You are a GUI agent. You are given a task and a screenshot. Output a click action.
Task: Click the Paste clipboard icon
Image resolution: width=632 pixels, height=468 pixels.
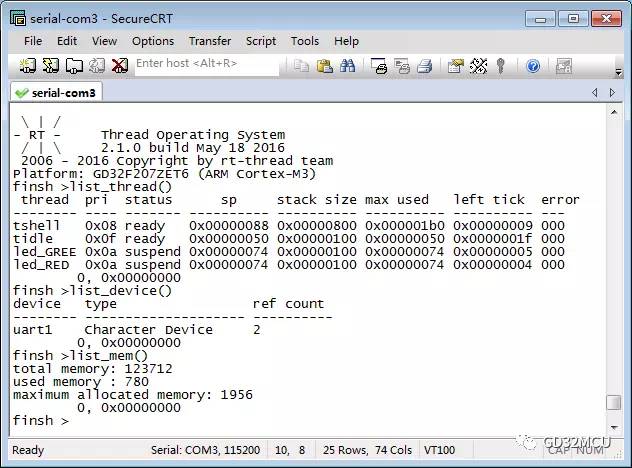tap(324, 66)
